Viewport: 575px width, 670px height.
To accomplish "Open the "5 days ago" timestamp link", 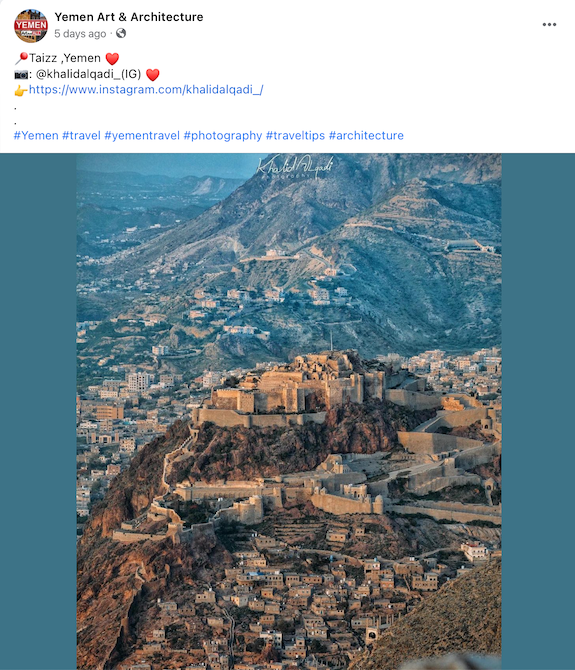I will (x=80, y=34).
